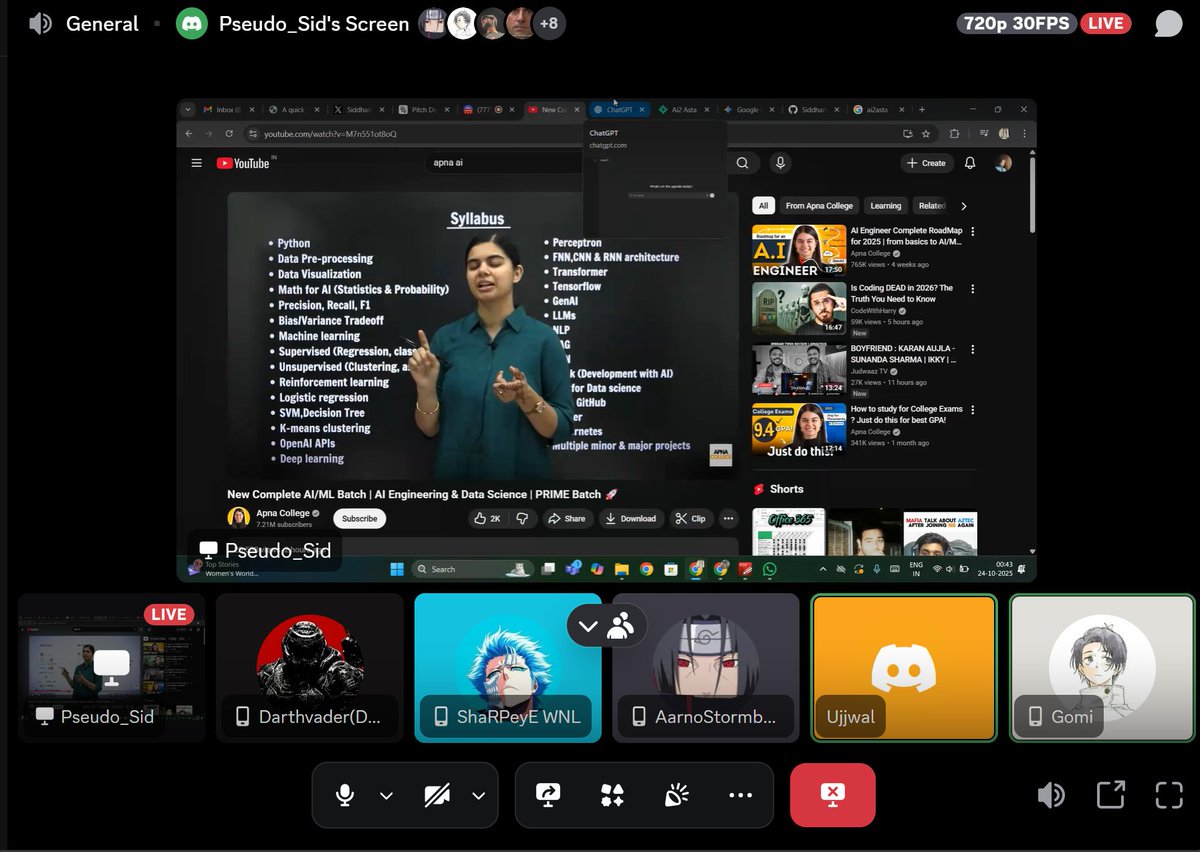Click the YouTube logo

(x=245, y=163)
